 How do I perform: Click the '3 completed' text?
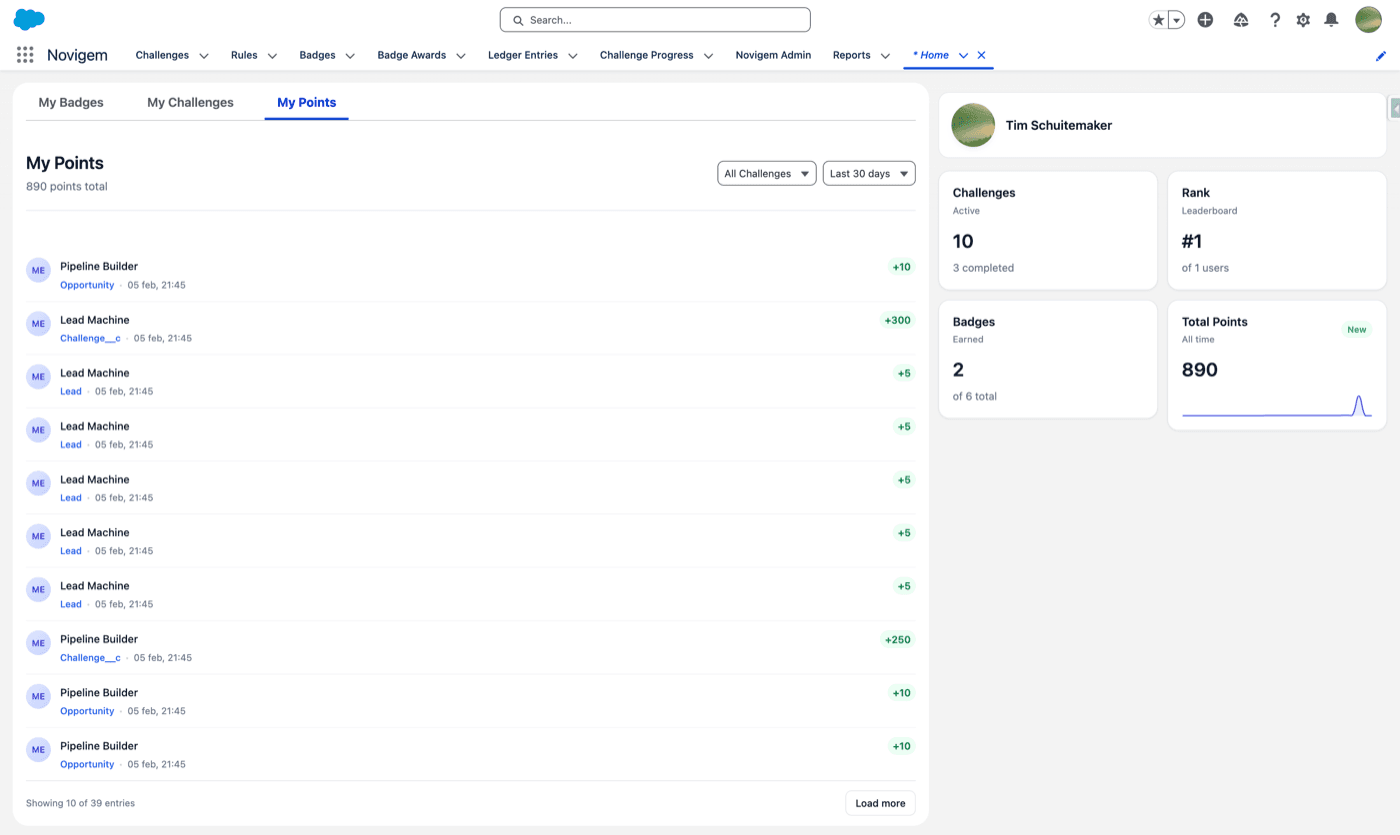[x=983, y=268]
